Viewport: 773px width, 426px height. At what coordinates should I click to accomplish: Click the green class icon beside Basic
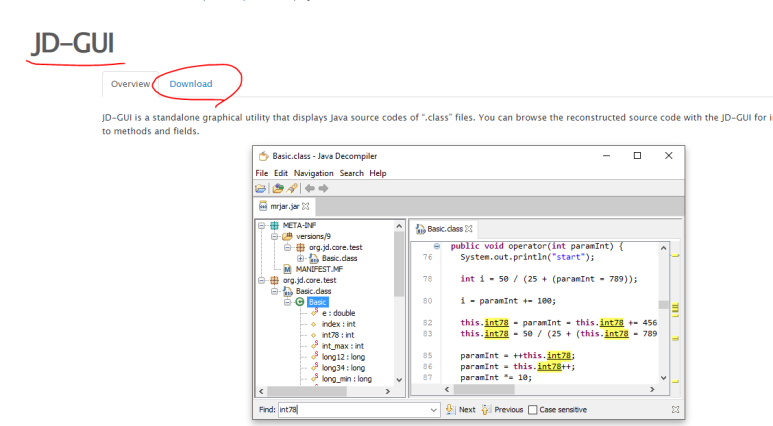pos(300,302)
